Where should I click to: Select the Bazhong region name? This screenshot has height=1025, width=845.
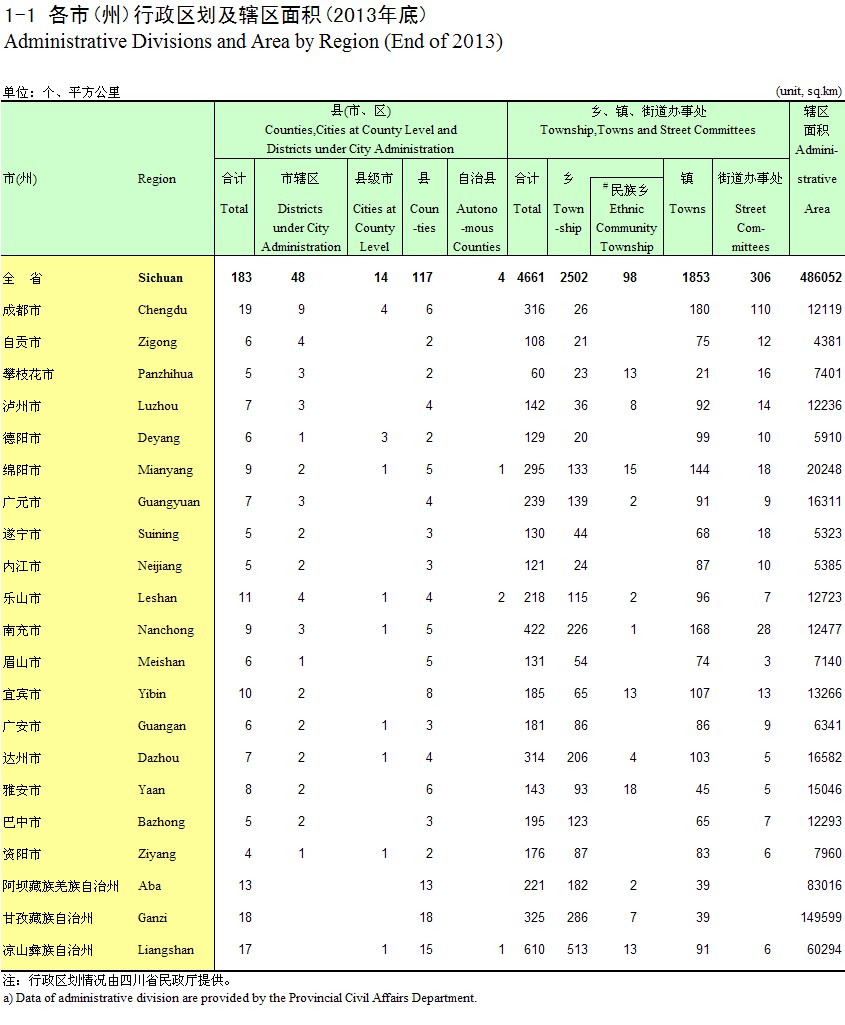point(161,822)
